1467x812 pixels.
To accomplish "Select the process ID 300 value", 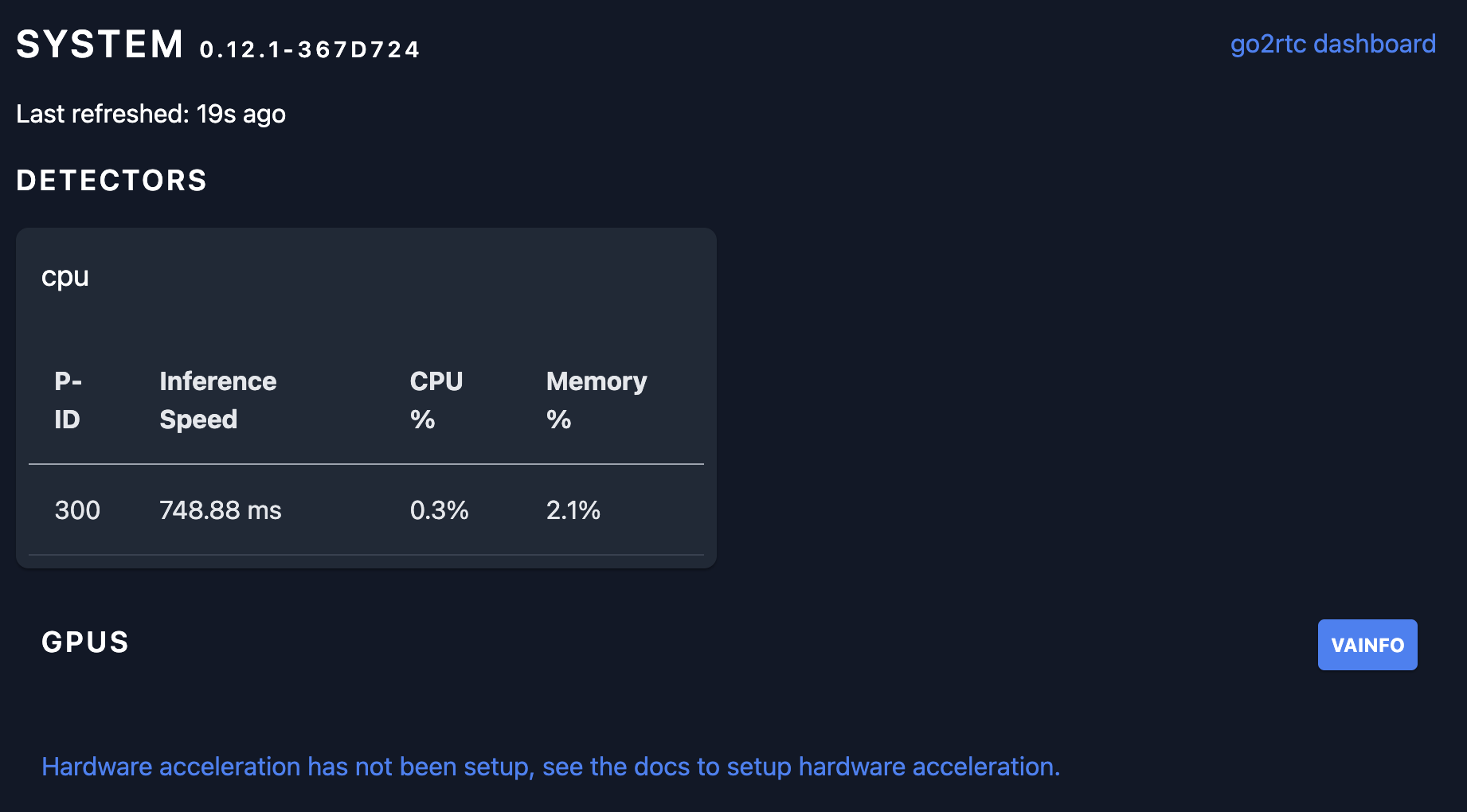I will point(76,510).
